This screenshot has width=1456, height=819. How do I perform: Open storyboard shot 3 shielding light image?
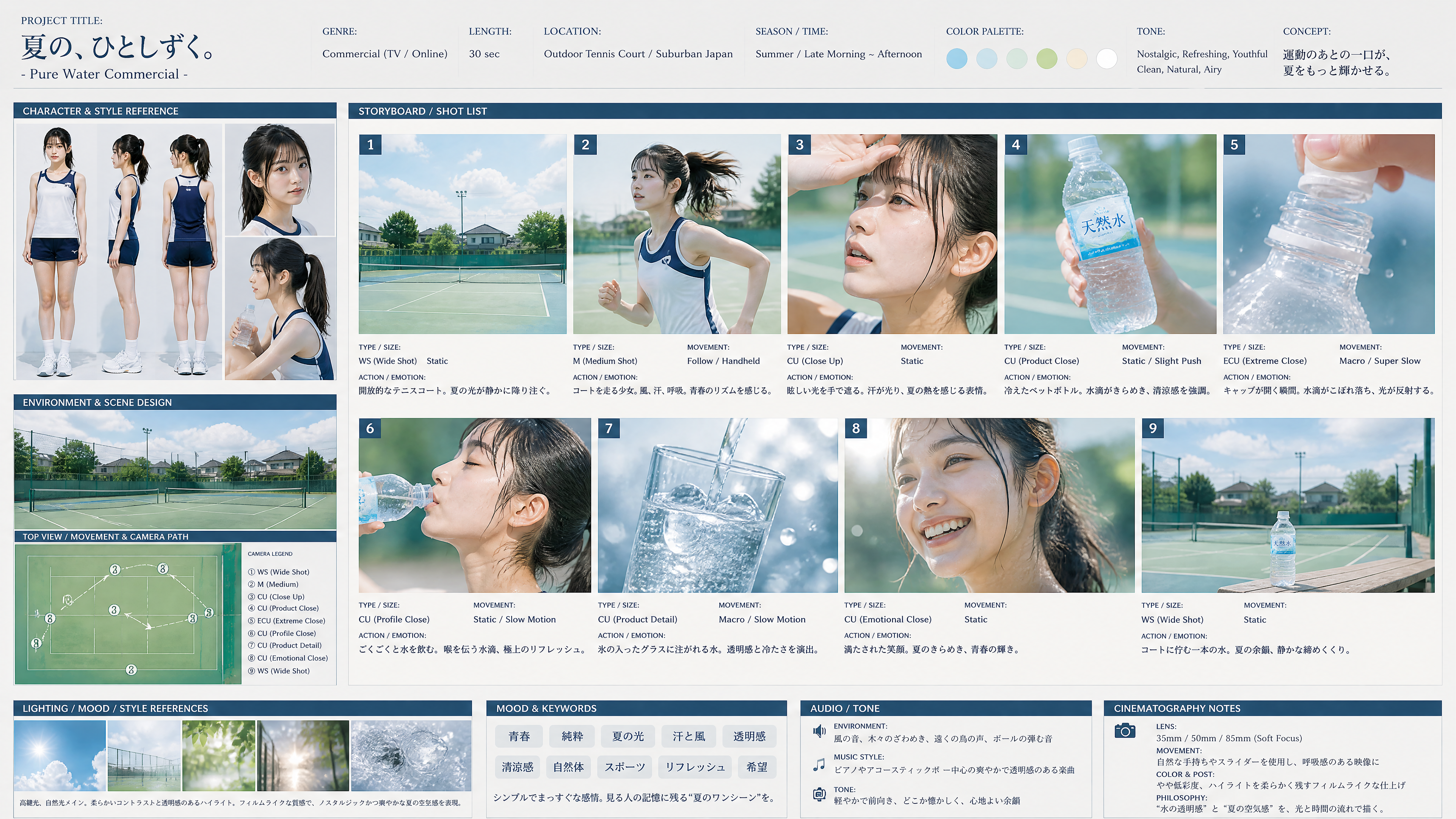click(892, 234)
